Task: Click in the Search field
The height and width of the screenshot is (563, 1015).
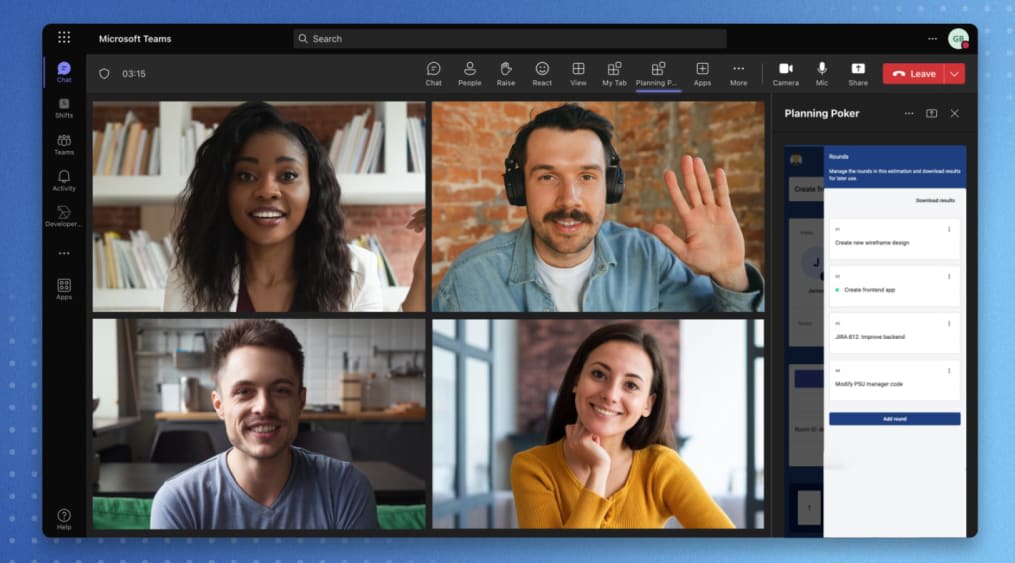Action: click(x=509, y=39)
